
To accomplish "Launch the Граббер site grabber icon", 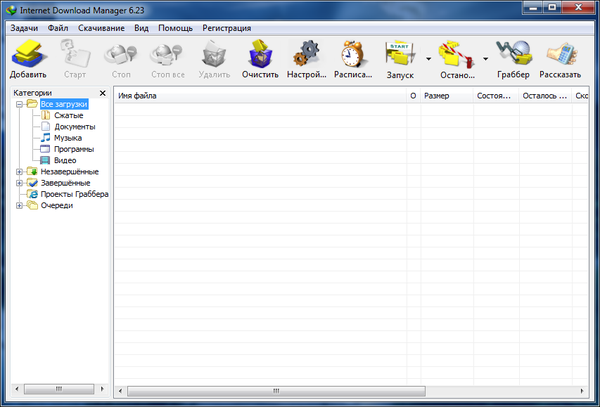I will [x=513, y=56].
